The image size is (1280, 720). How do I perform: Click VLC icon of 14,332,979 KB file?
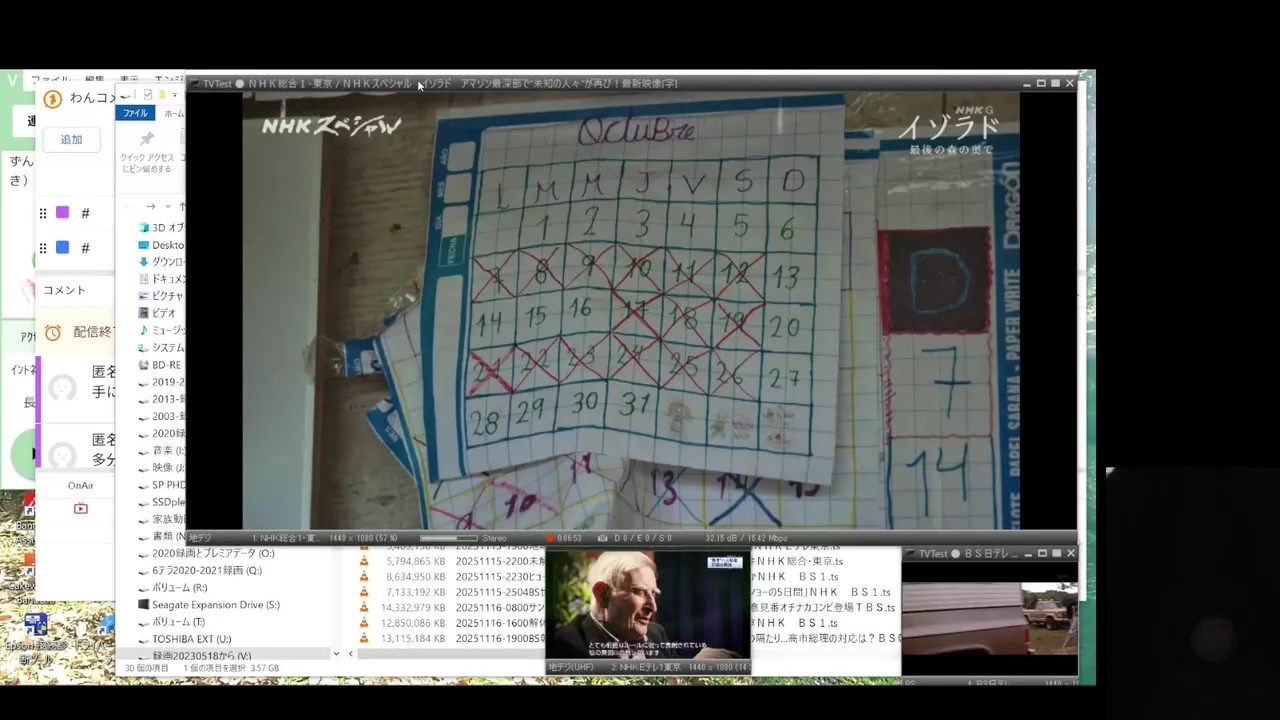point(364,607)
